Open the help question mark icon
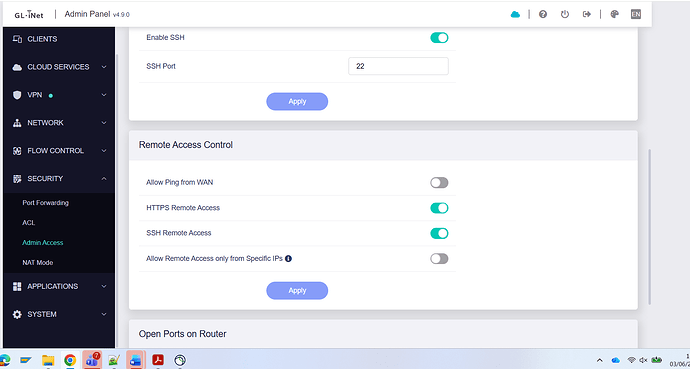The image size is (690, 369). click(x=543, y=15)
